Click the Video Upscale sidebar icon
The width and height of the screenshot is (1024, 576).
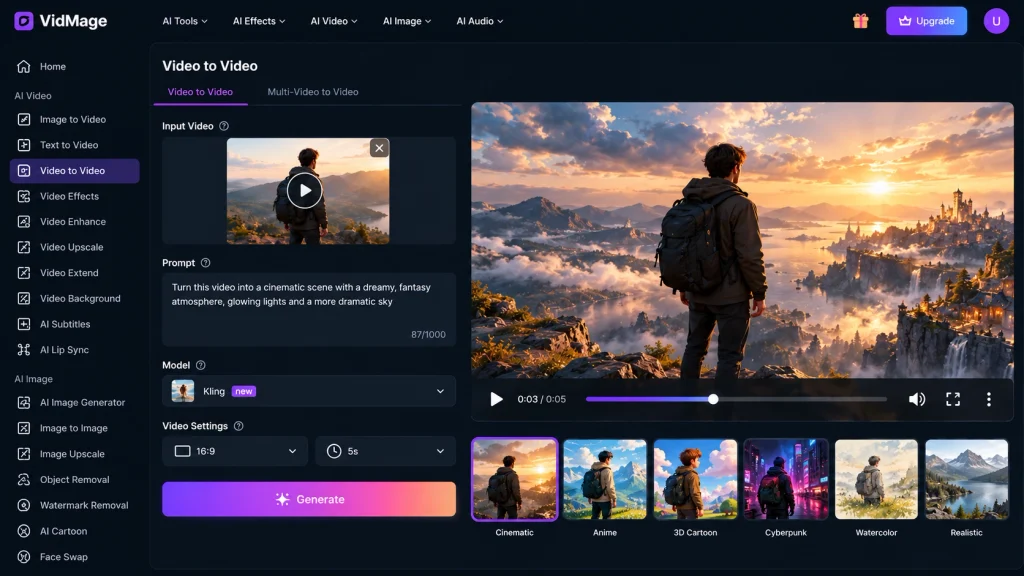tap(24, 247)
